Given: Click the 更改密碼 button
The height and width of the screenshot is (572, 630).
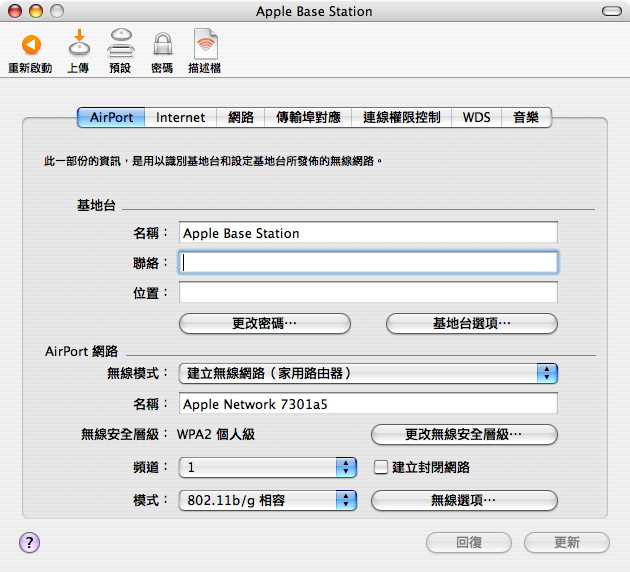Looking at the screenshot, I should click(x=265, y=323).
